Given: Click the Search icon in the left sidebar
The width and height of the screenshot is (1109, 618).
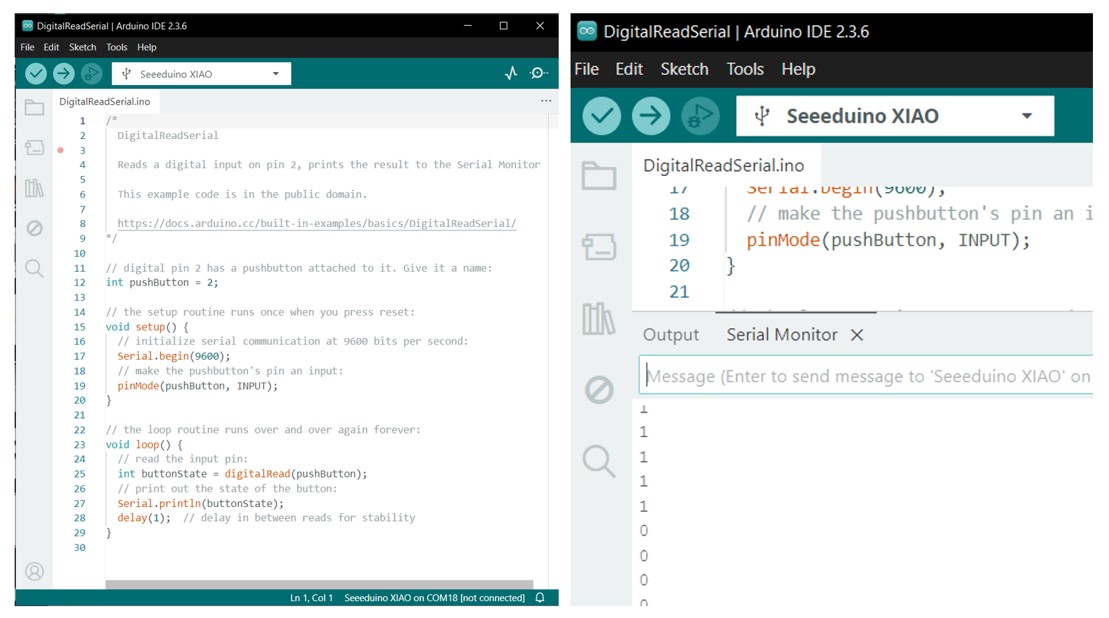Looking at the screenshot, I should tap(34, 268).
